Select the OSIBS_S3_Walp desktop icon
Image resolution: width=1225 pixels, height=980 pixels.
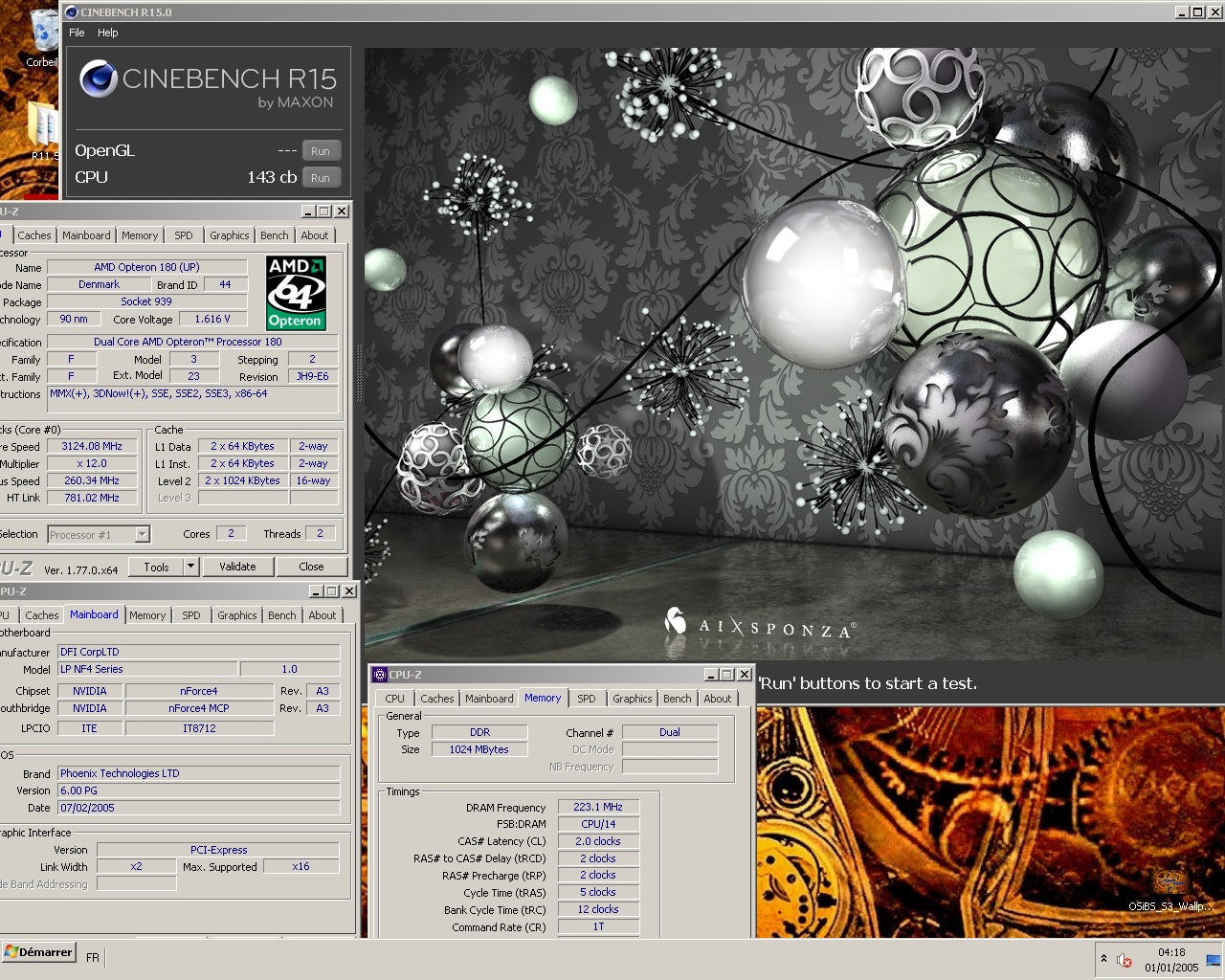click(1169, 890)
